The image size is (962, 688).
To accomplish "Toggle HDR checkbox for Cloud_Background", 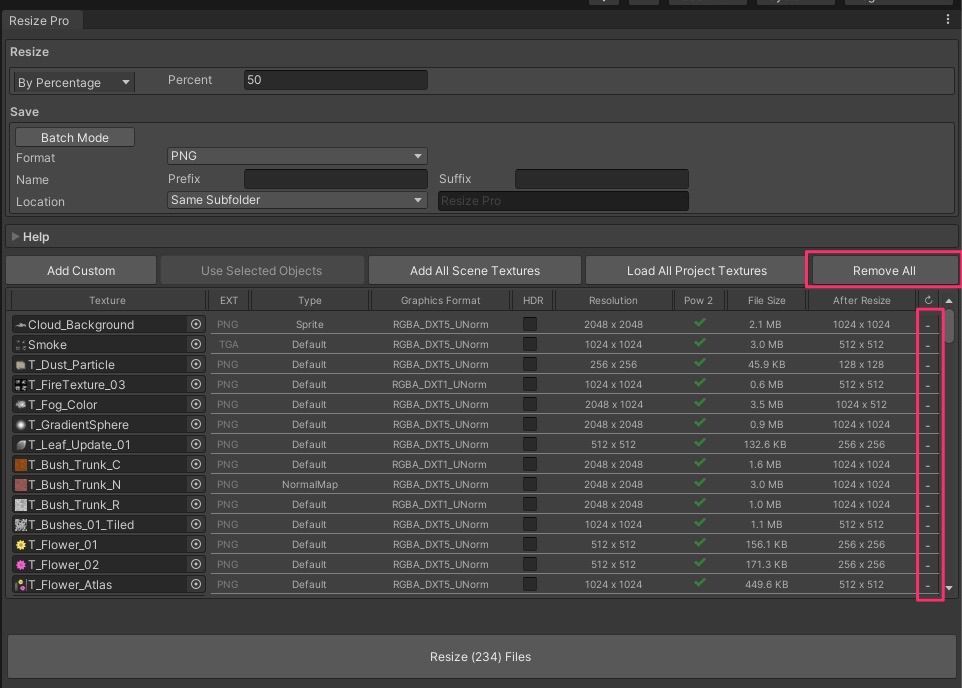I will tap(530, 324).
